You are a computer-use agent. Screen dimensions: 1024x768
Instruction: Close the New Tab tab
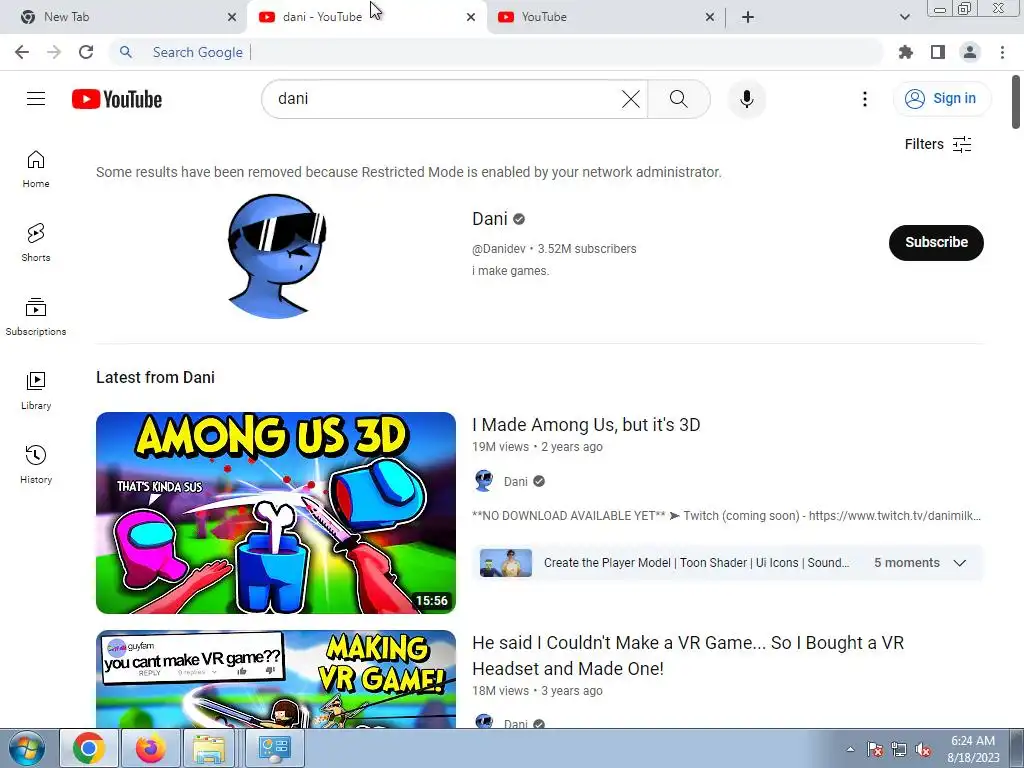pyautogui.click(x=232, y=17)
